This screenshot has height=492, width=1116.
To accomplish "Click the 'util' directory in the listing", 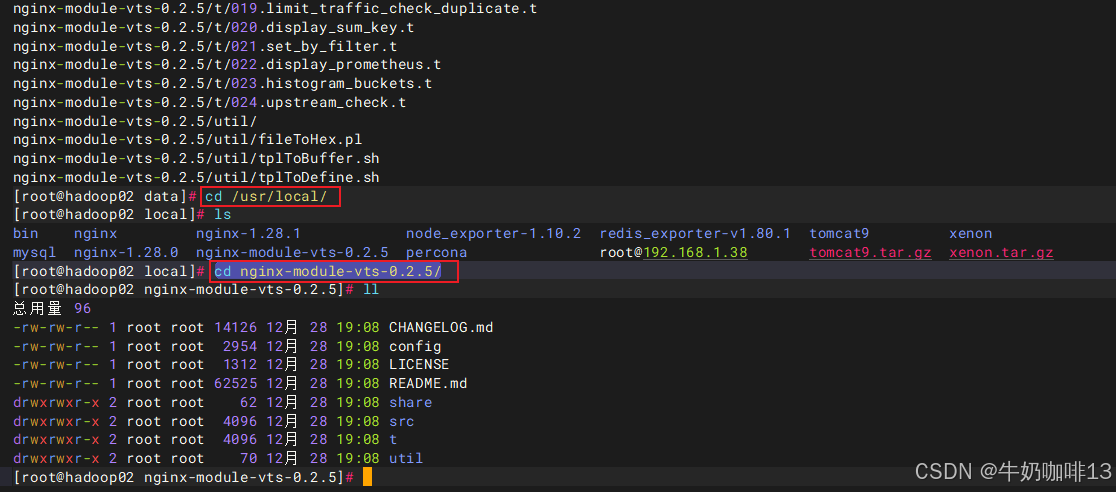I will 406,458.
